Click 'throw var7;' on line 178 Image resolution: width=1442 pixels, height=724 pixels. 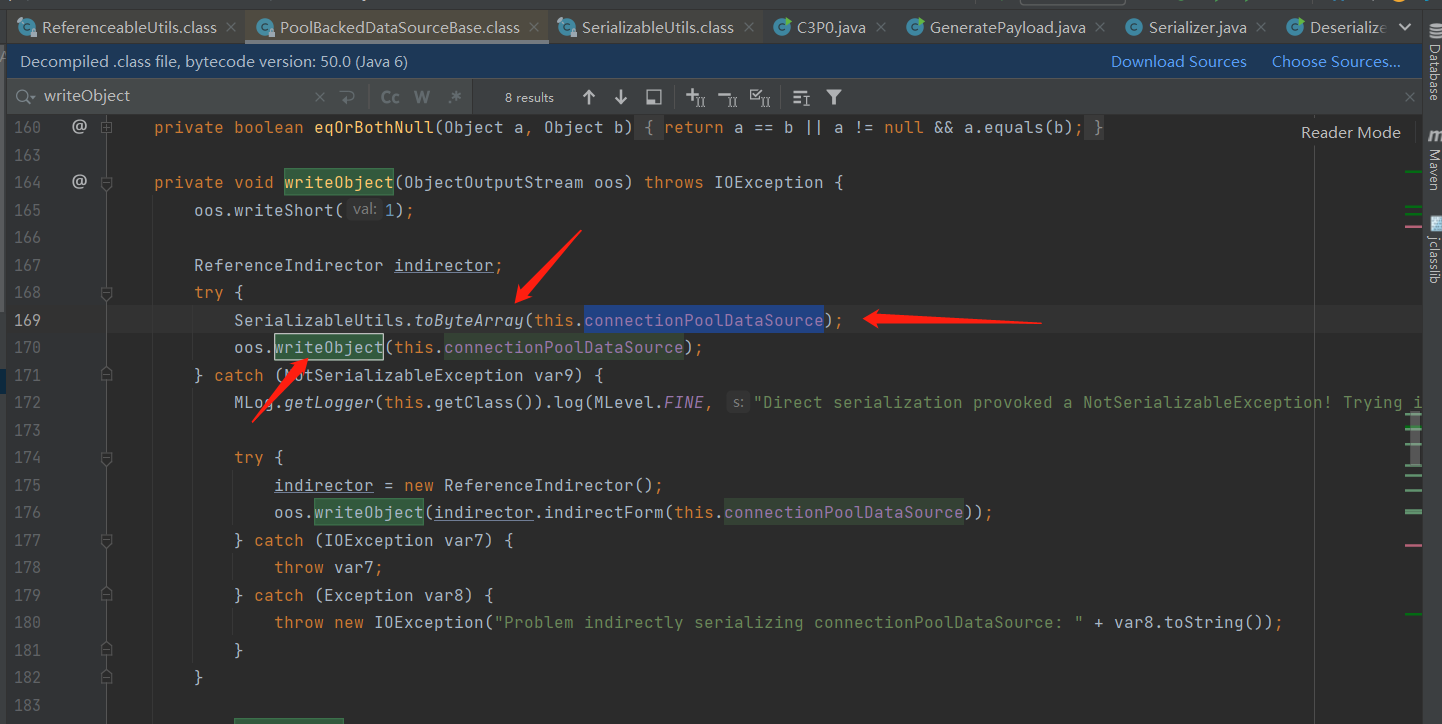[329, 567]
